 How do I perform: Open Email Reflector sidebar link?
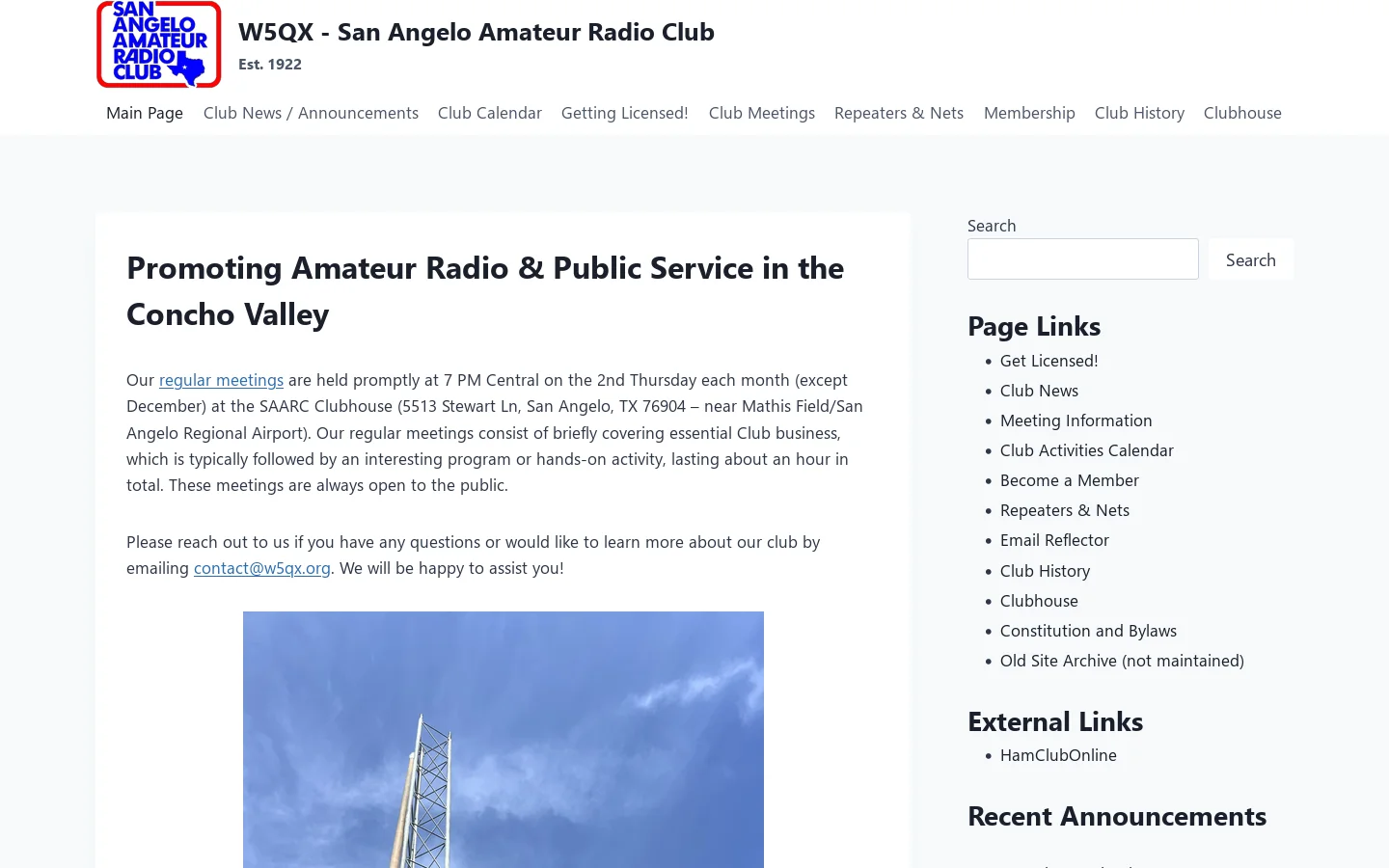point(1054,540)
